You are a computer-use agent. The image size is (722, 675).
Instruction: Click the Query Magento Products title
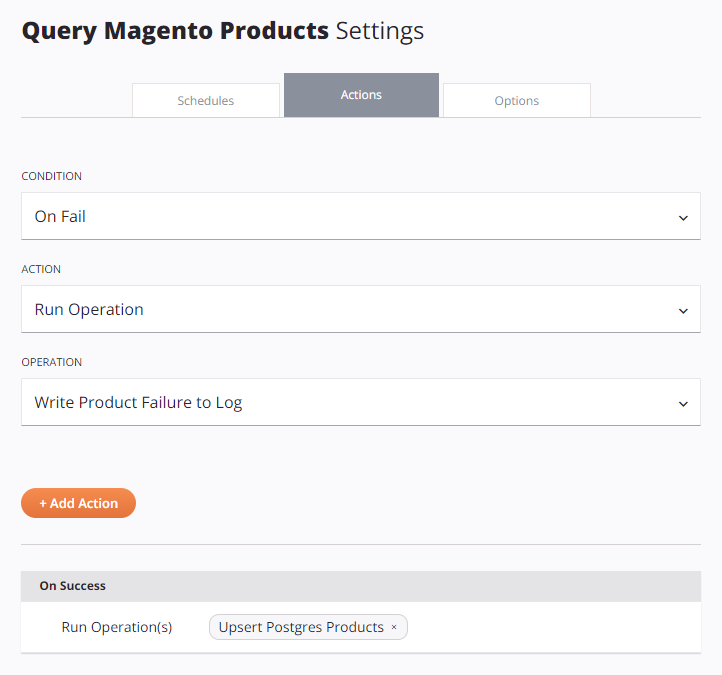click(x=175, y=31)
